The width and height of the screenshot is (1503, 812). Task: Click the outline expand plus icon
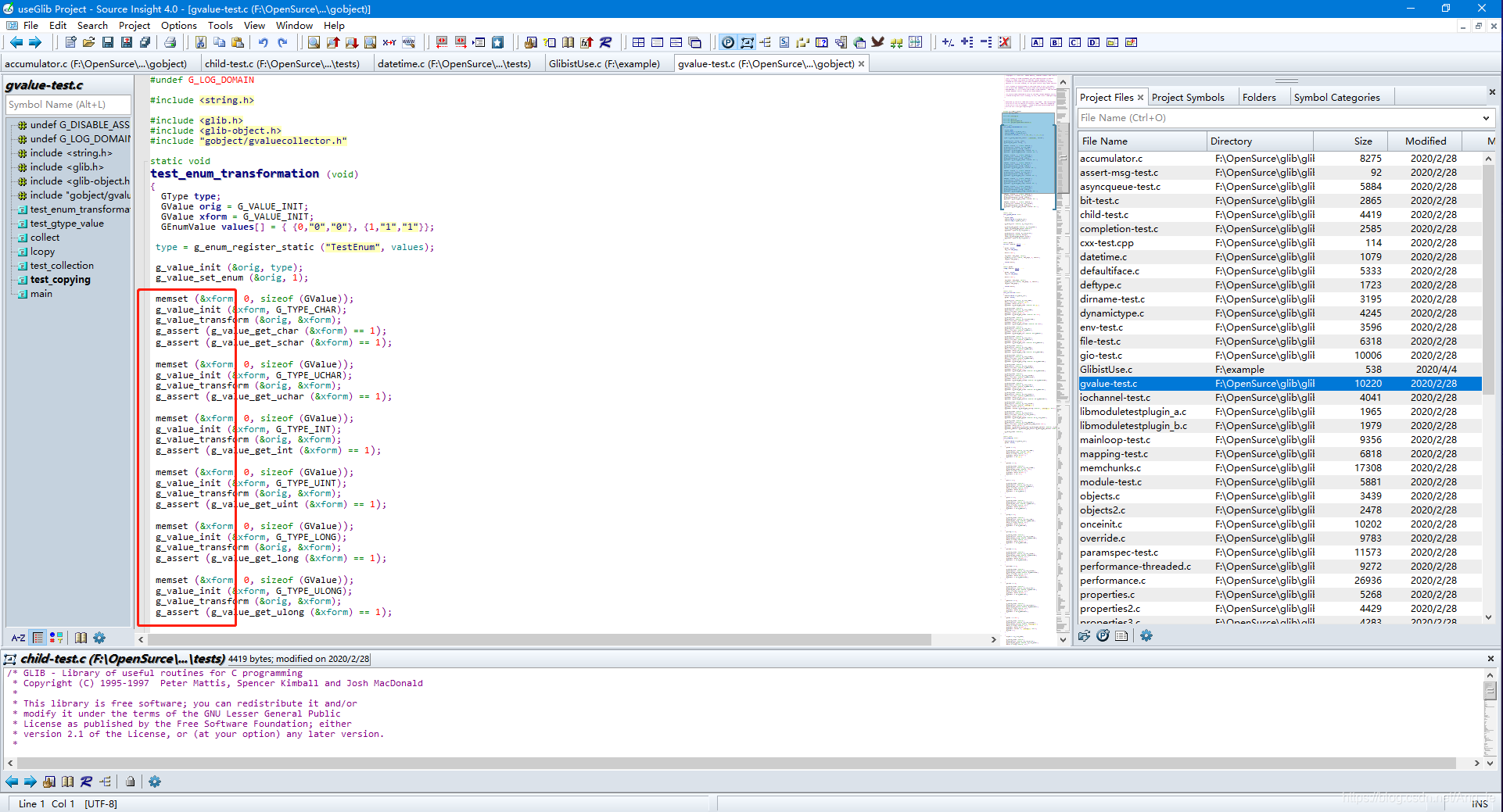(967, 42)
